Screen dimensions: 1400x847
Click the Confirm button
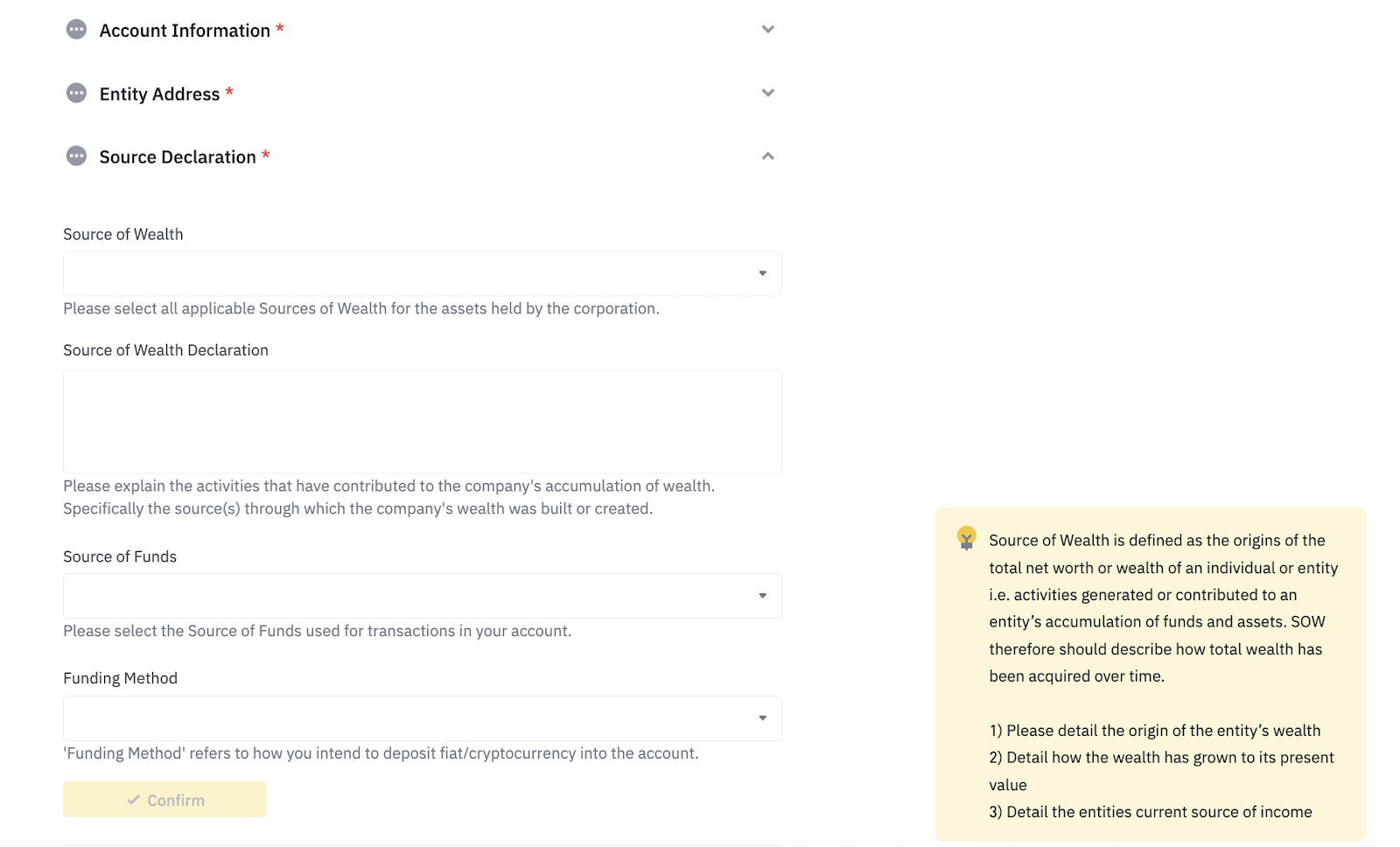coord(164,800)
